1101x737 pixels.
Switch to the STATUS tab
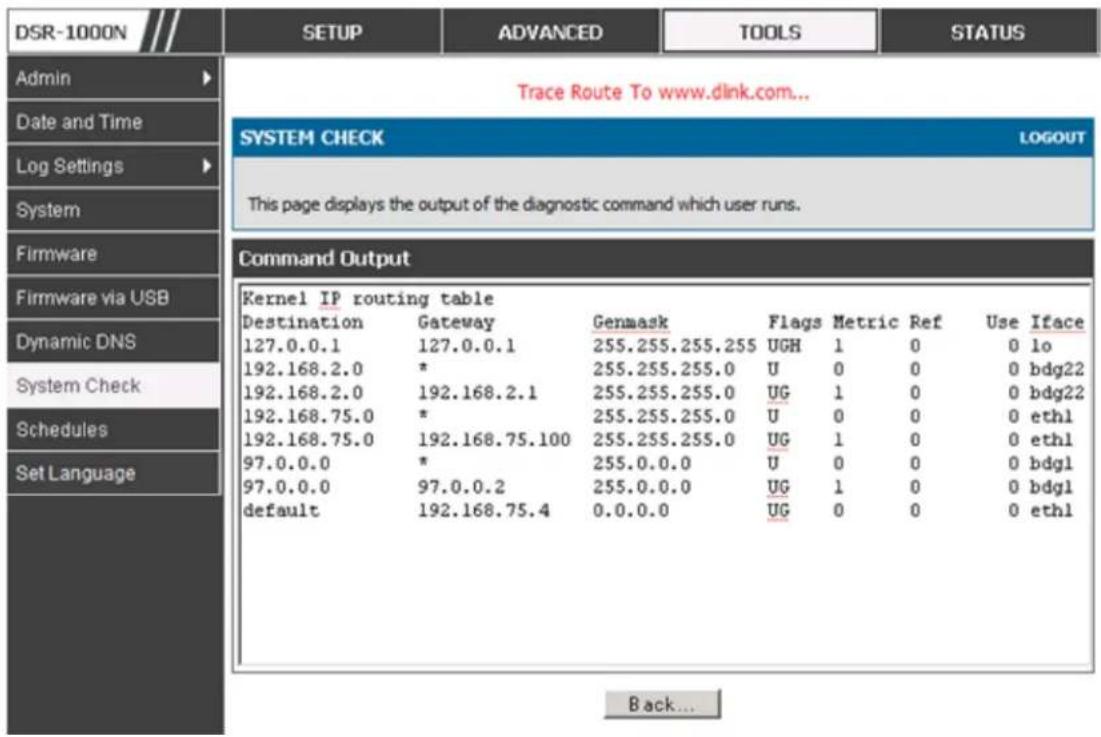point(987,32)
